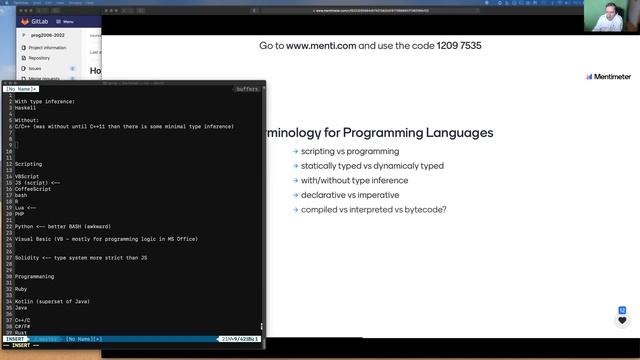
Task: Click the blue participant count badge
Action: pos(622,310)
